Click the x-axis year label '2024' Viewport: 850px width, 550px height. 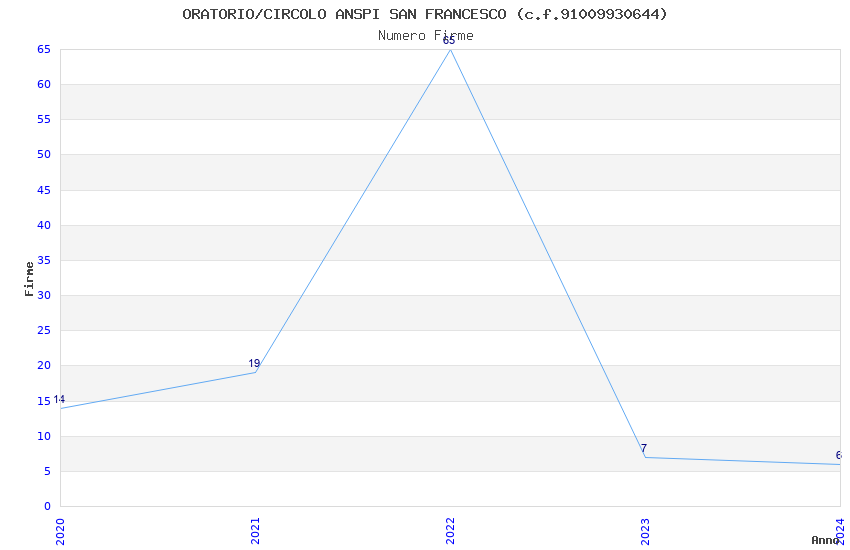(x=840, y=532)
